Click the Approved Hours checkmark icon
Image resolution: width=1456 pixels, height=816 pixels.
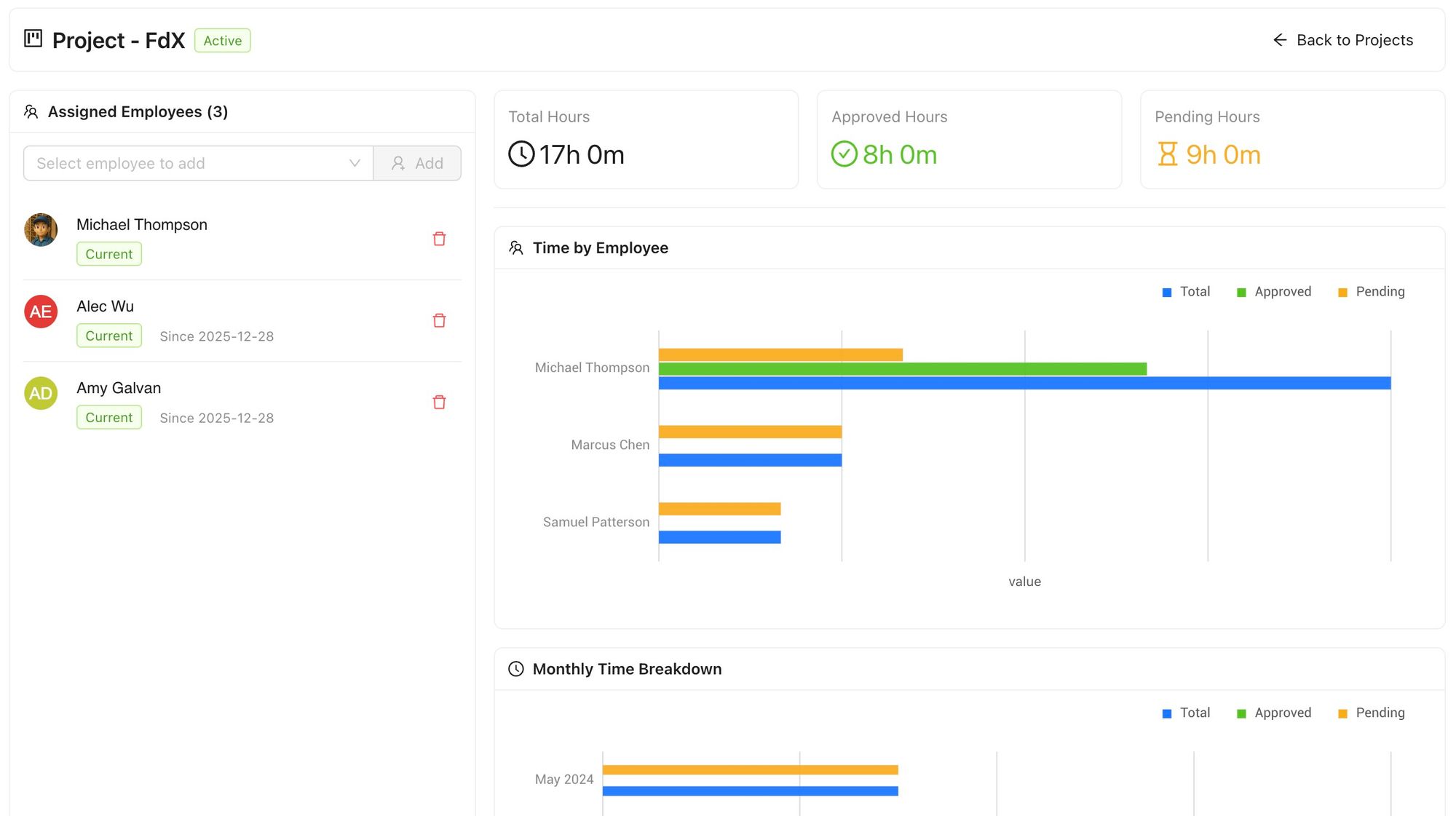point(844,154)
